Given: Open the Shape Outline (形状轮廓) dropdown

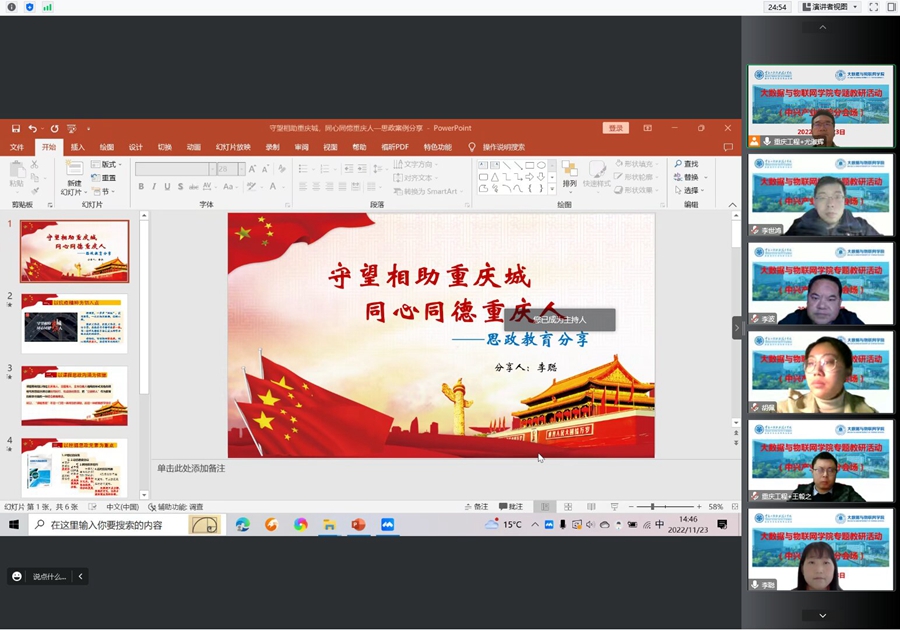Looking at the screenshot, I should point(637,177).
